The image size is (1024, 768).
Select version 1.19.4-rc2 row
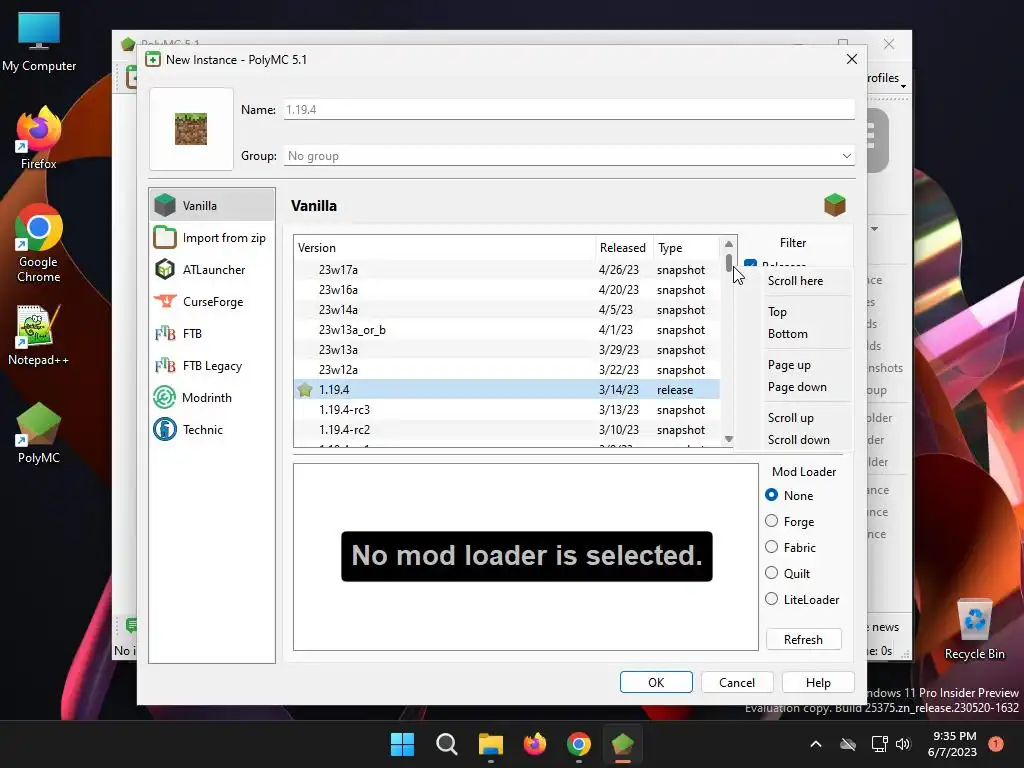[507, 430]
